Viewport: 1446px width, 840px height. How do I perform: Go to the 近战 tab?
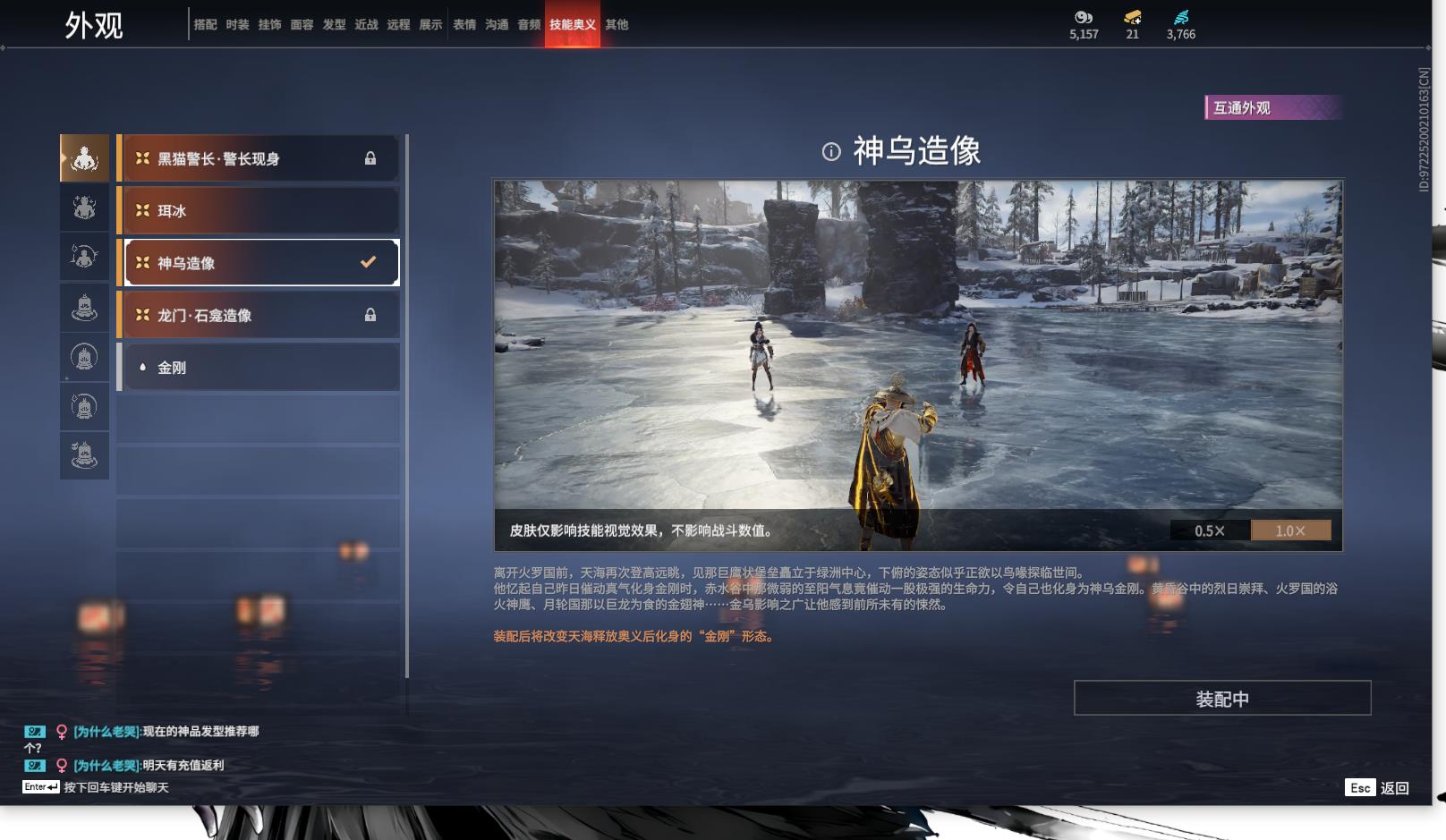click(x=367, y=25)
